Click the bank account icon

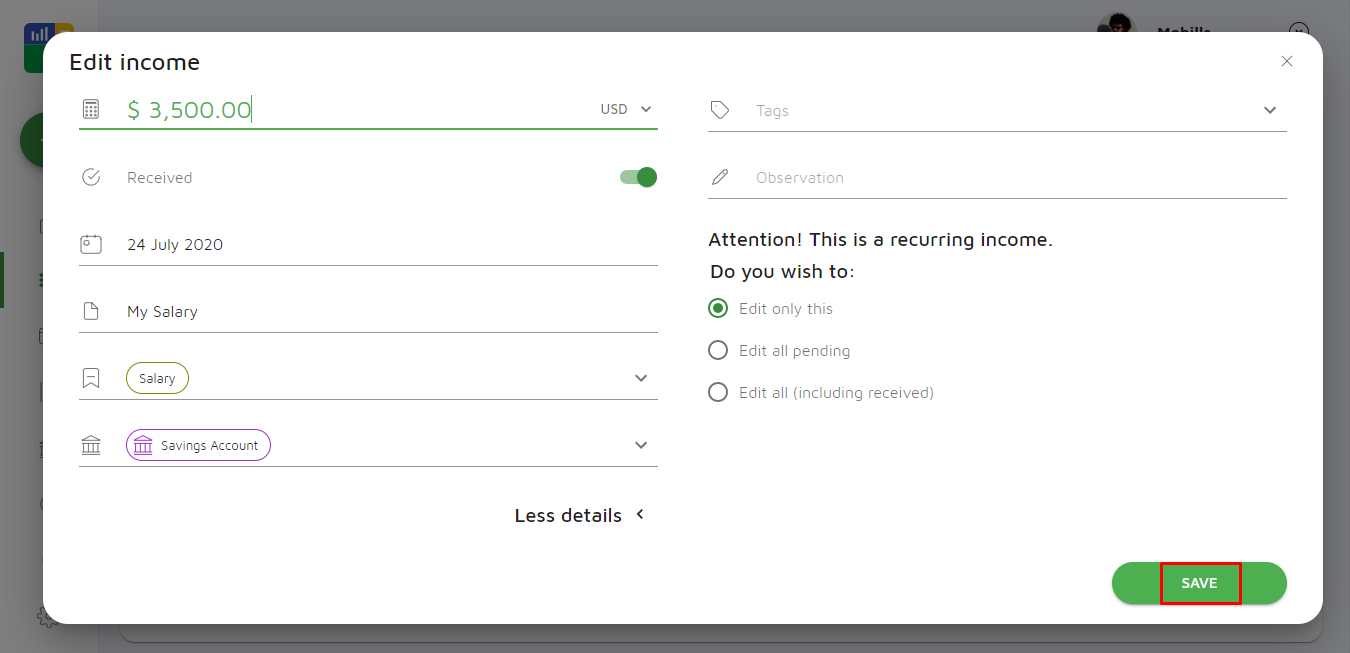click(x=91, y=445)
